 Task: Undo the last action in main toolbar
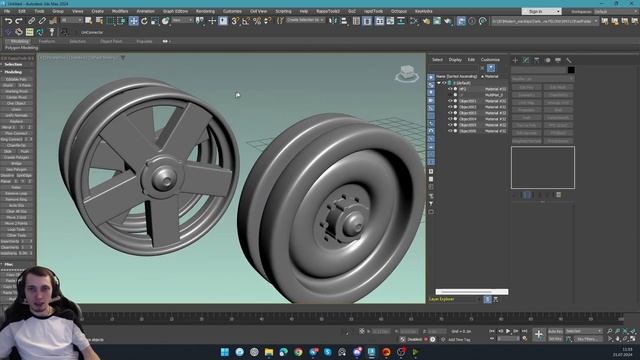pos(8,21)
